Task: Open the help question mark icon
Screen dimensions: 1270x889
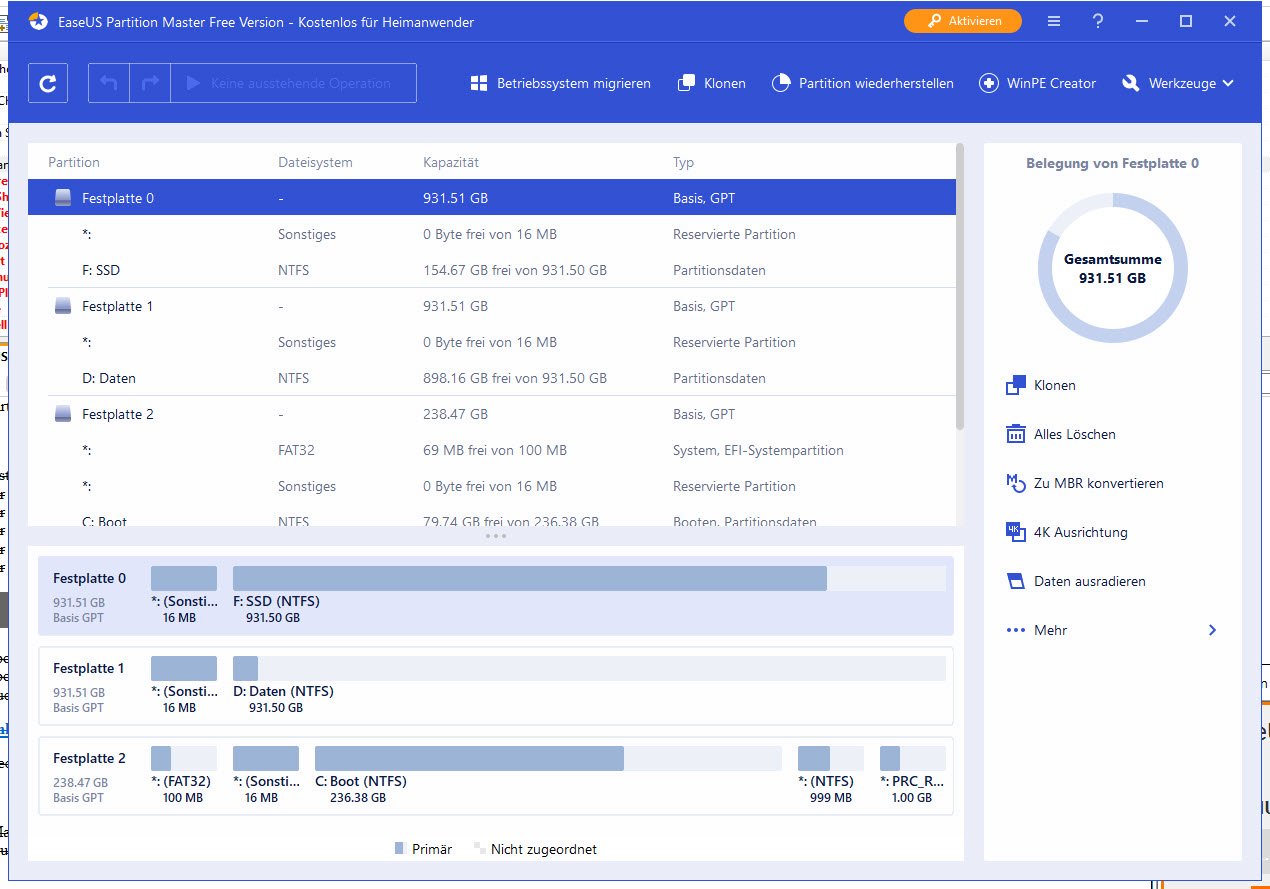Action: point(1098,21)
